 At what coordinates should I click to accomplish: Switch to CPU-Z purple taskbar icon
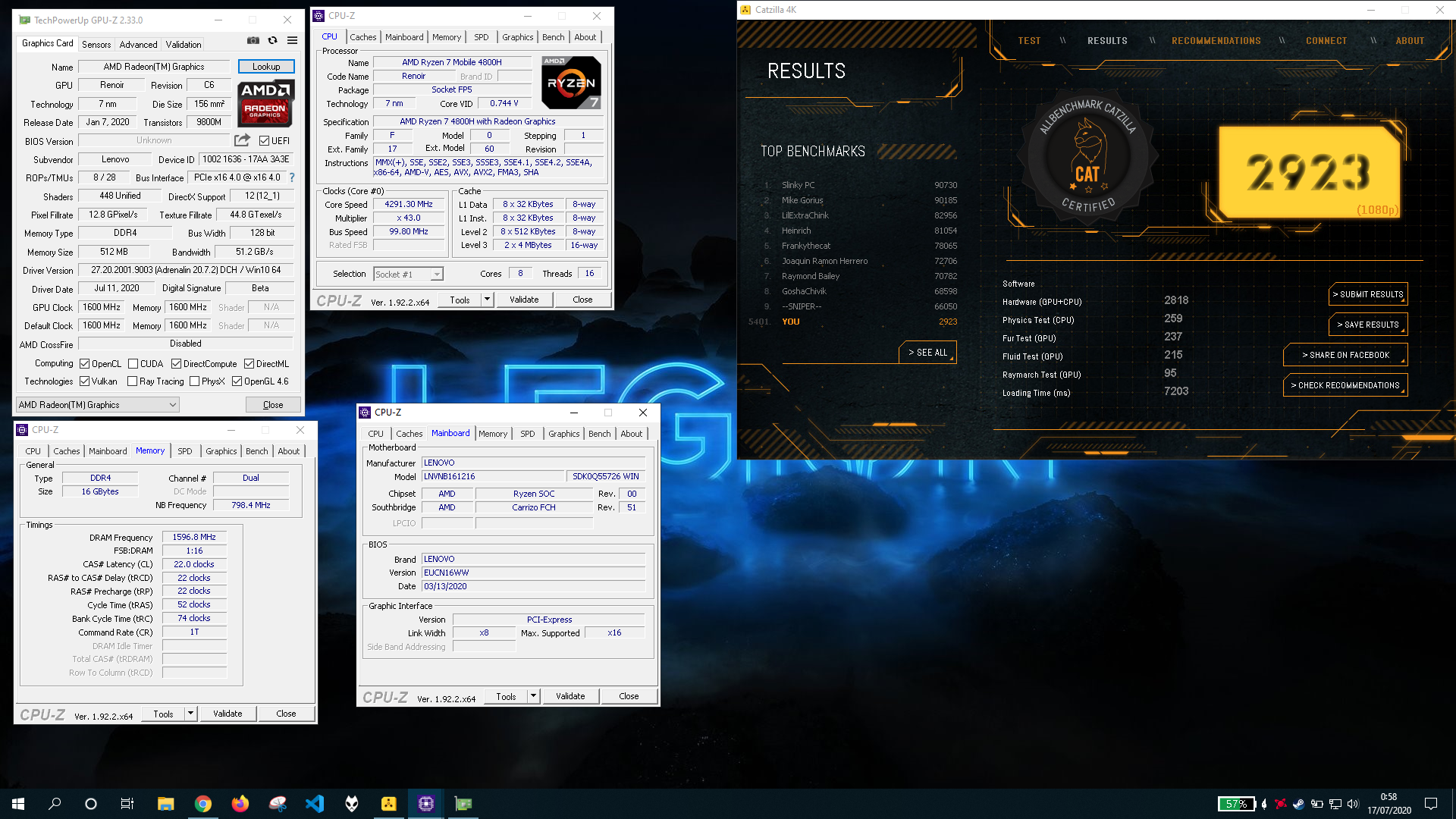point(426,804)
